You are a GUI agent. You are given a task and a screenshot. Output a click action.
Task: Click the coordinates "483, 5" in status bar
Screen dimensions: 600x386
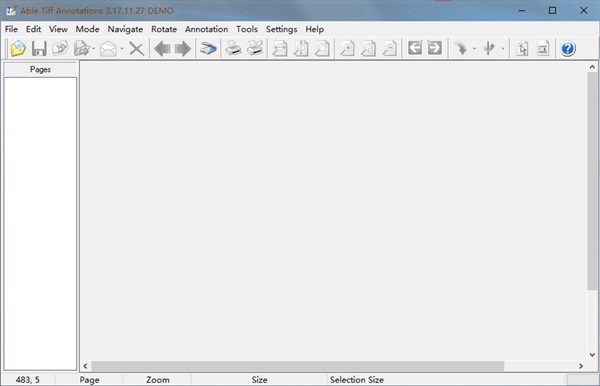tap(28, 380)
